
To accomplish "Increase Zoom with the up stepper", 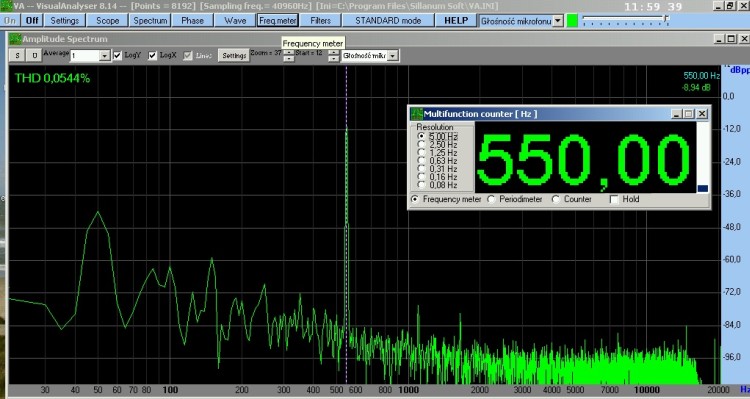I will [288, 53].
